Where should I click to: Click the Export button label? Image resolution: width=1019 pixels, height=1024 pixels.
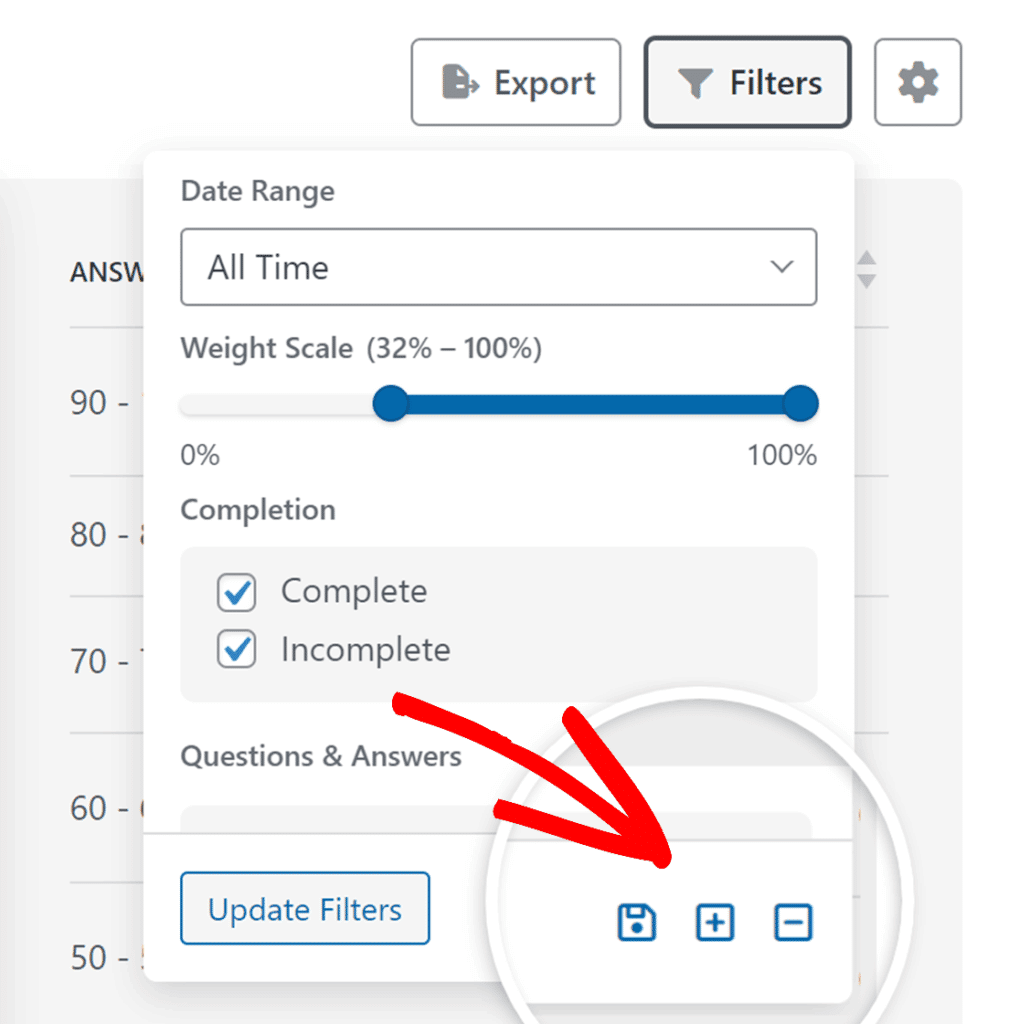pos(545,83)
